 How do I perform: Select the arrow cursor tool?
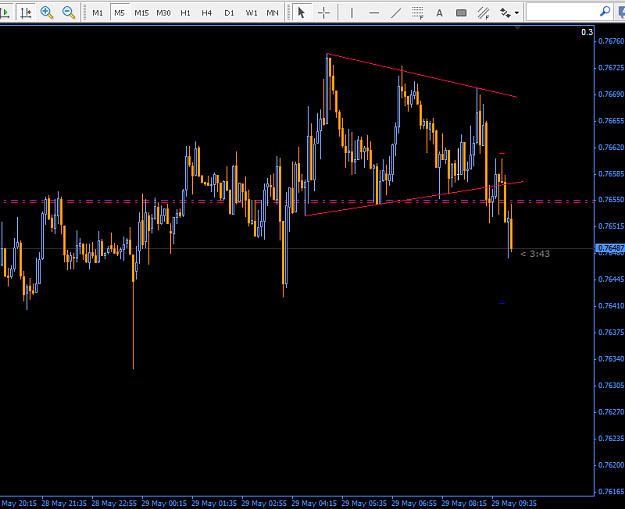click(301, 13)
